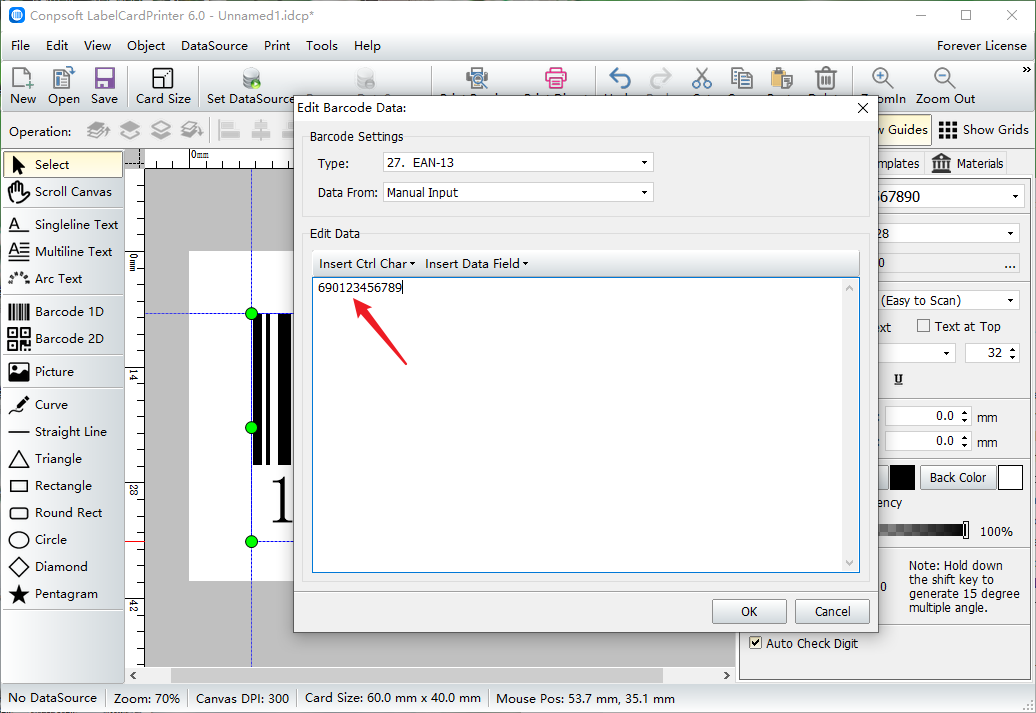The image size is (1036, 713).
Task: Select the Round Rect shape tool
Action: pos(63,513)
